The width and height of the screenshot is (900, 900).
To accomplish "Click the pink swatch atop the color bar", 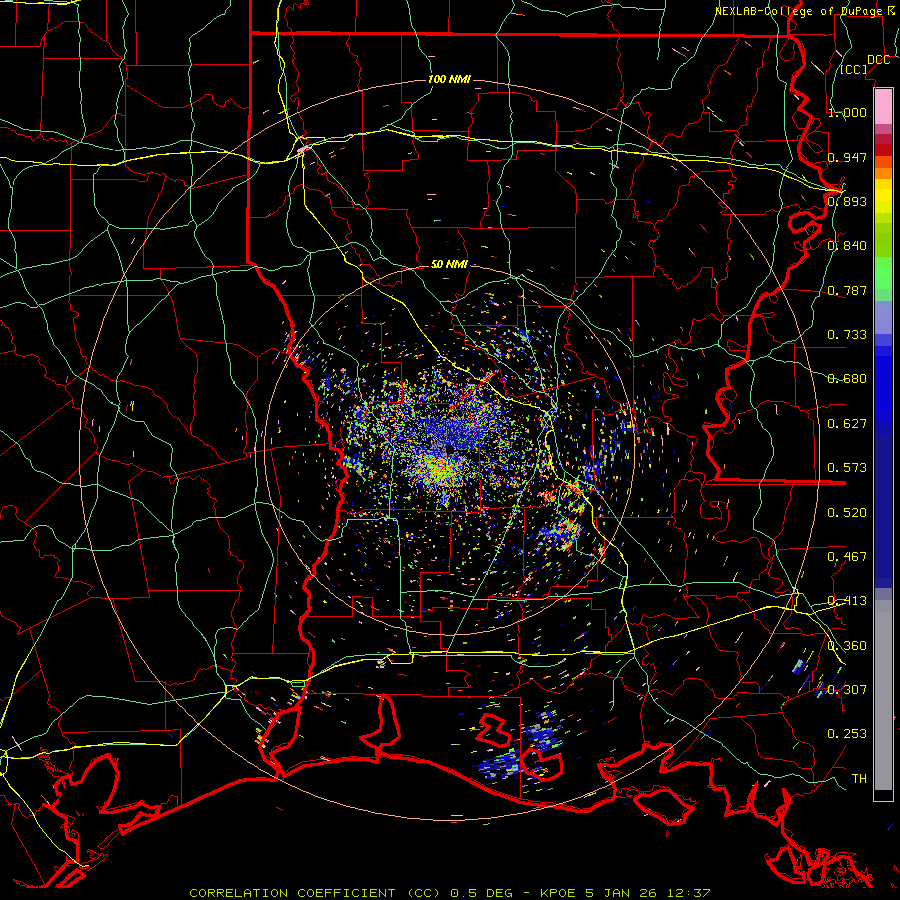I will 883,106.
